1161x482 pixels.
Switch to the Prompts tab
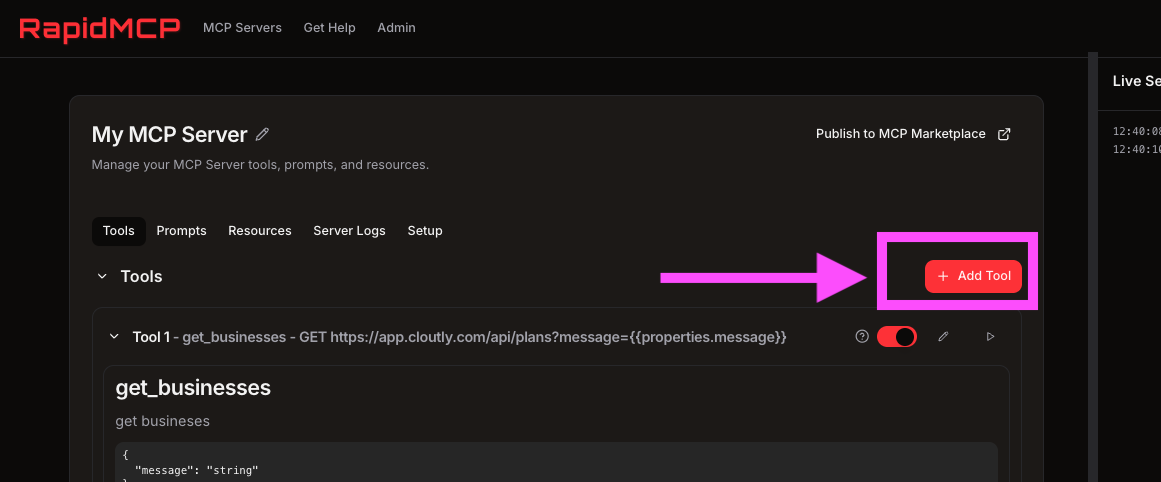pos(181,231)
